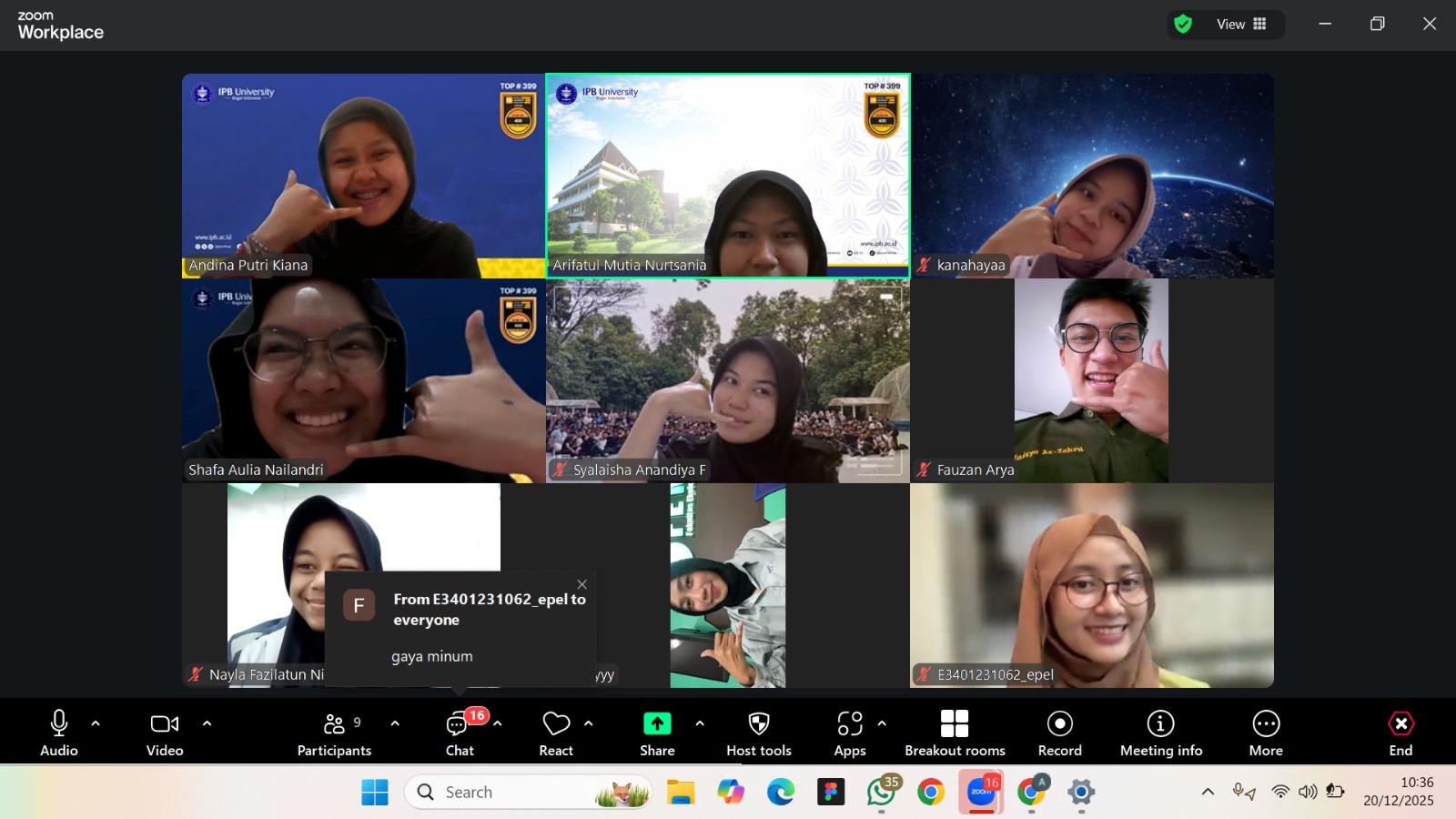This screenshot has width=1456, height=819.
Task: Select Fauzan Arya's video tile
Action: 1091,380
